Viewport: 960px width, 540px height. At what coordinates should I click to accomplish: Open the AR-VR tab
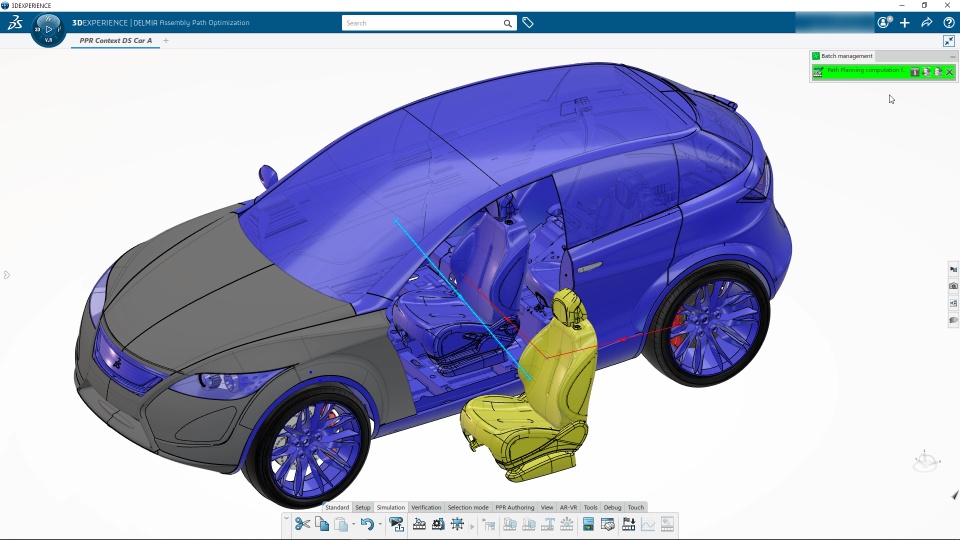coord(568,508)
